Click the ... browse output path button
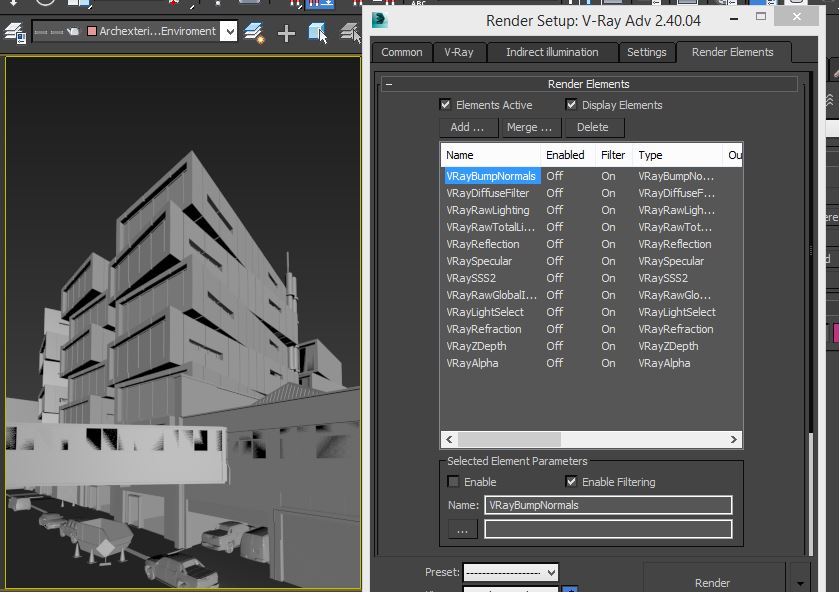Screen dimensions: 839x592 click(x=463, y=530)
